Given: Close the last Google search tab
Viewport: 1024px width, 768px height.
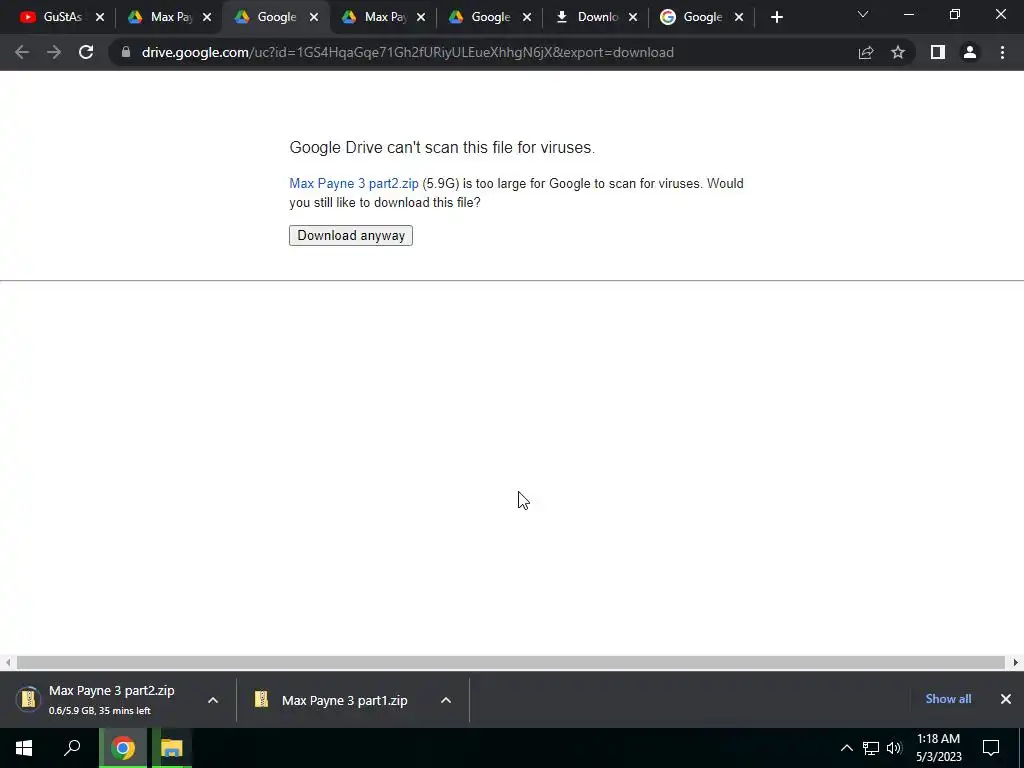Looking at the screenshot, I should point(739,18).
